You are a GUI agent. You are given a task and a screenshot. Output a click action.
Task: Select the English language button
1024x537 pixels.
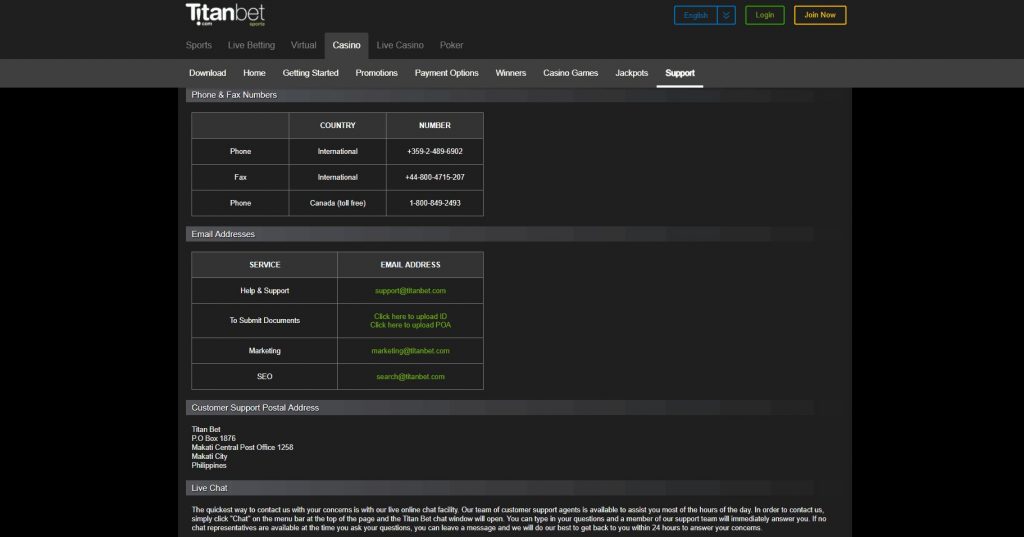(696, 15)
